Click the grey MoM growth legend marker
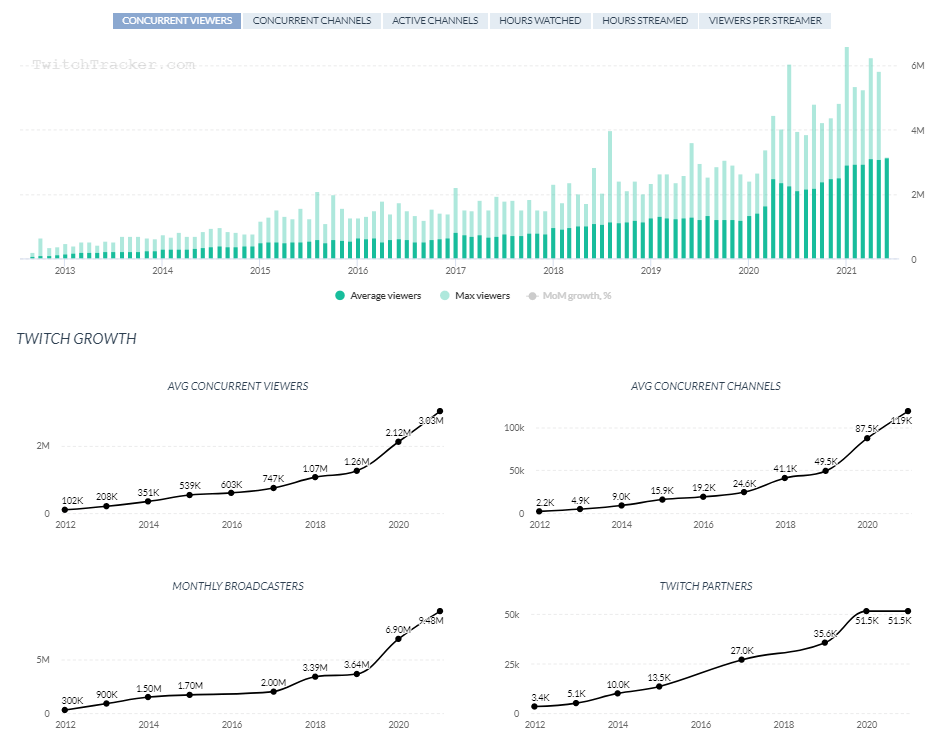 point(532,296)
